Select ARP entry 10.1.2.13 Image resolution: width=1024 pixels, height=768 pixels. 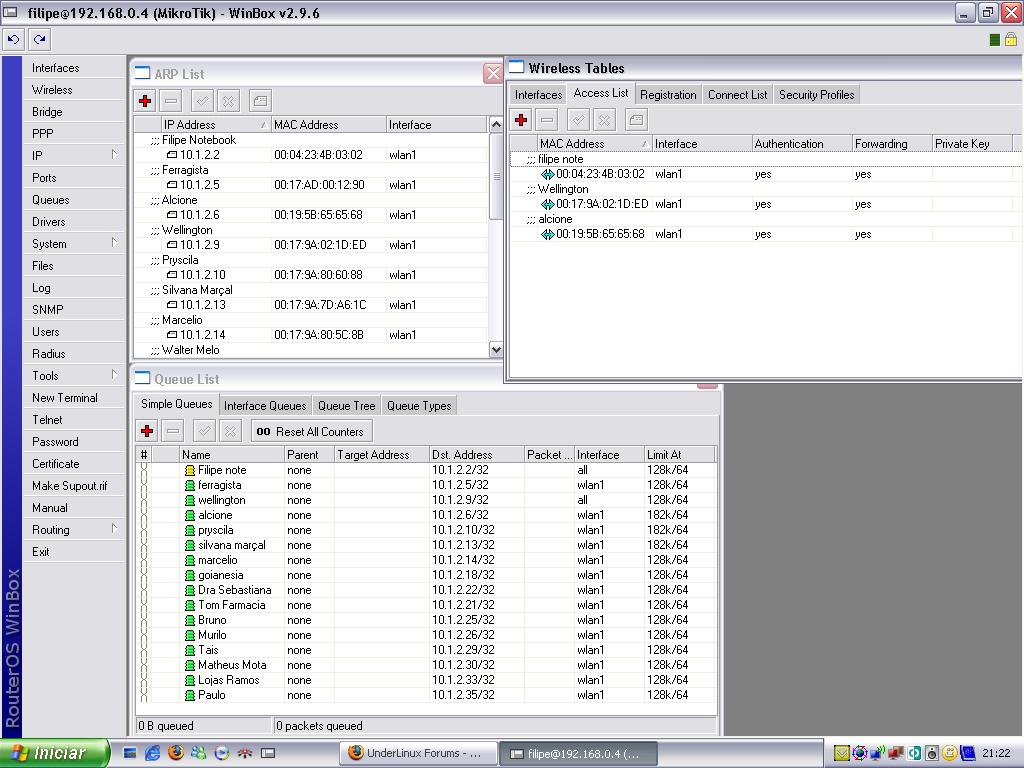coord(312,305)
